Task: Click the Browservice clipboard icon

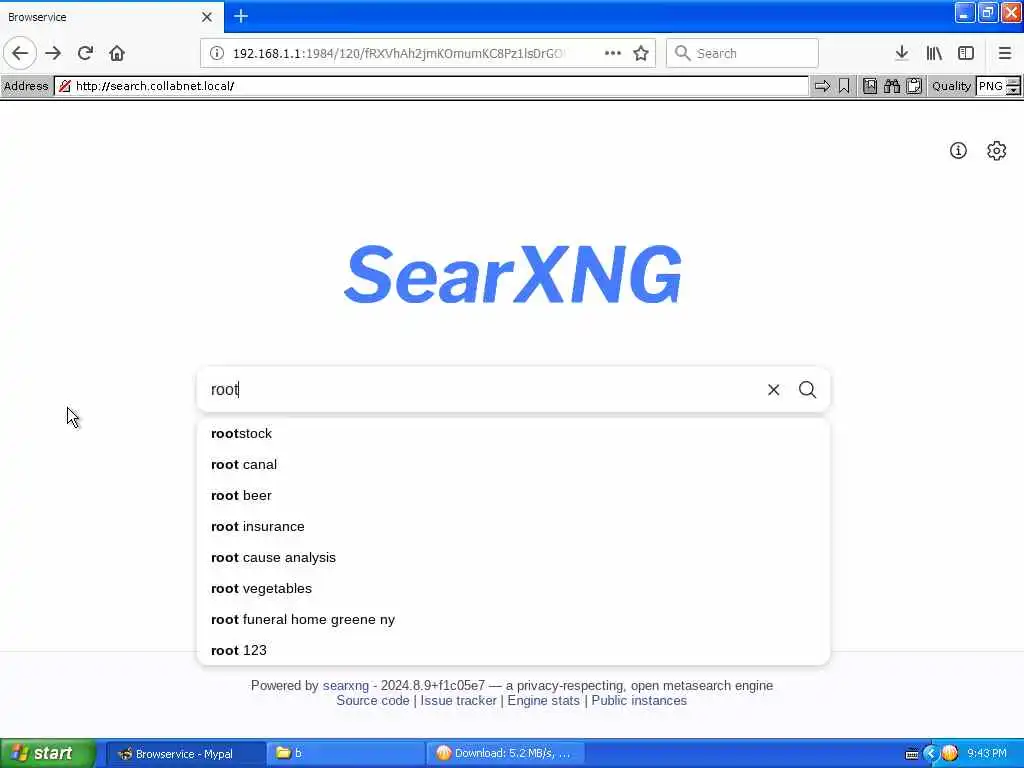Action: coord(914,86)
